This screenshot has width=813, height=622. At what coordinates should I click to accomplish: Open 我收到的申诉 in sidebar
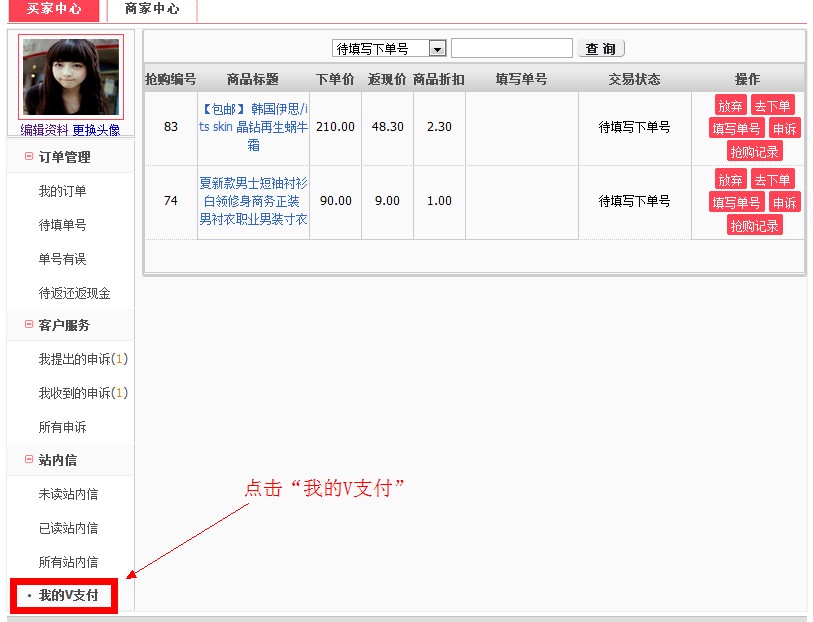(x=83, y=393)
